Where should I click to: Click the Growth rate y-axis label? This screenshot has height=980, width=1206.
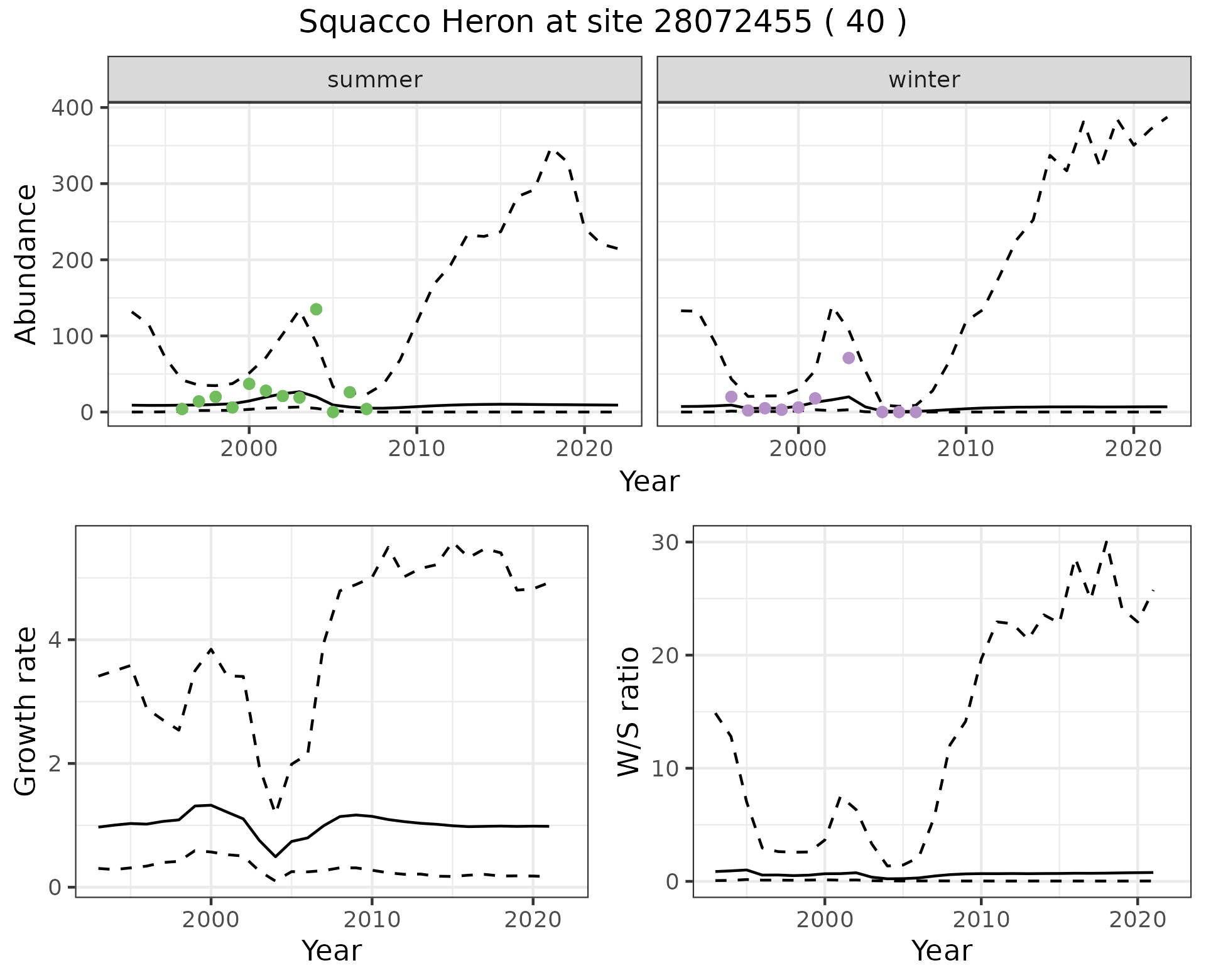pyautogui.click(x=26, y=711)
